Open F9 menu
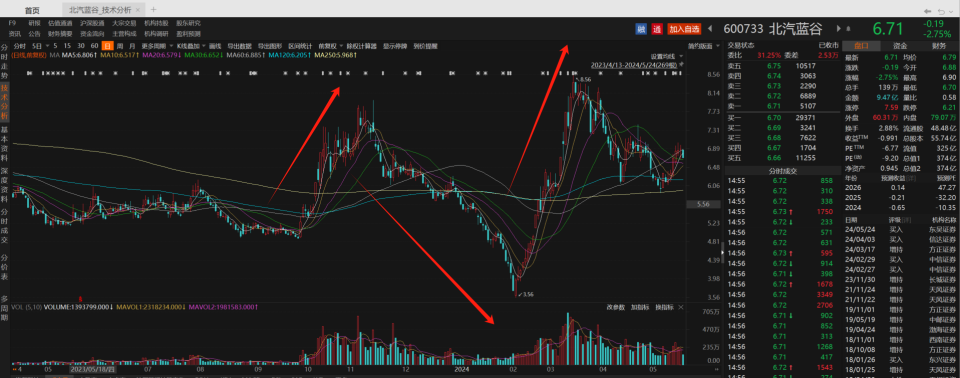The width and height of the screenshot is (960, 378). point(12,23)
